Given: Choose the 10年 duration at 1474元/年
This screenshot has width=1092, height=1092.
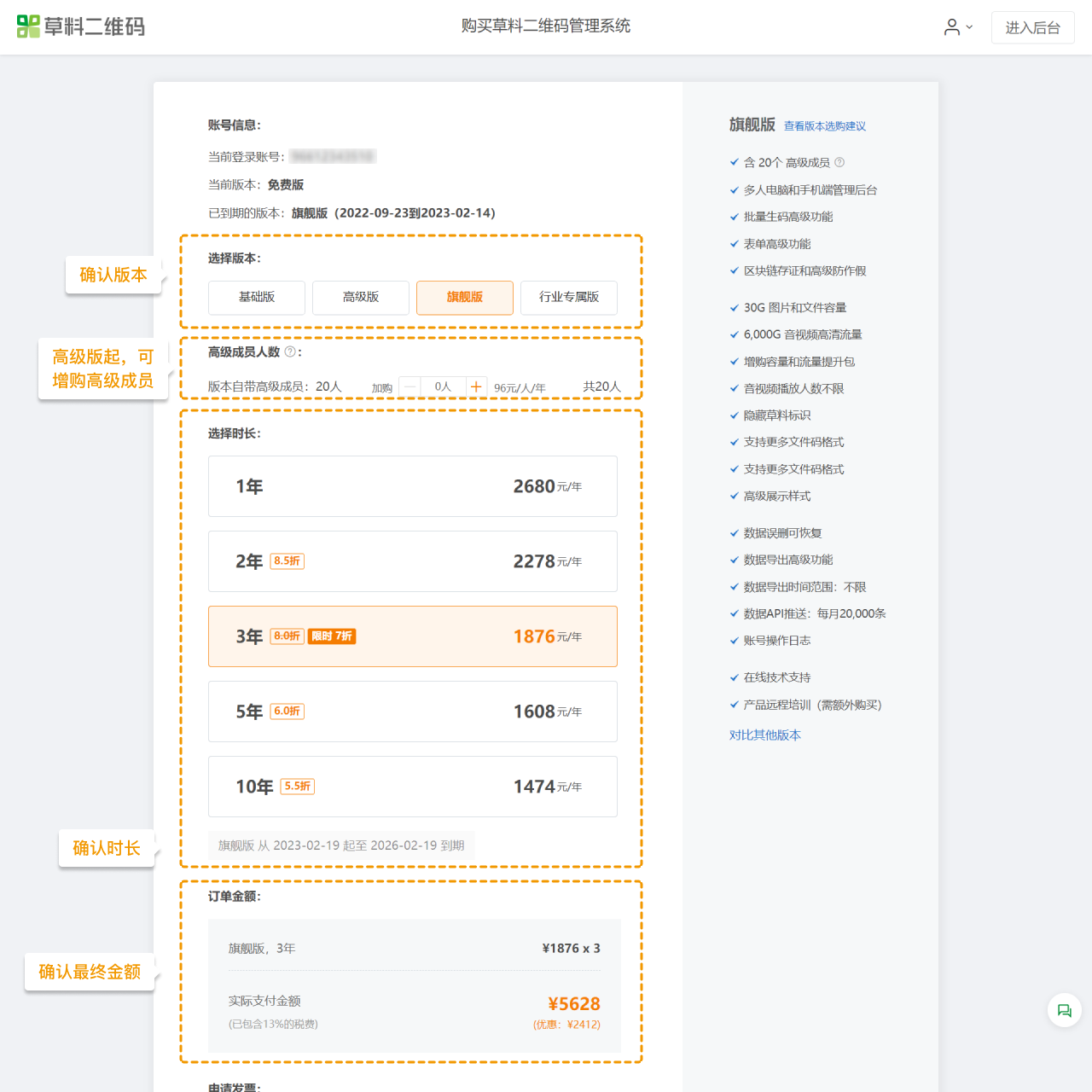Looking at the screenshot, I should coord(413,787).
